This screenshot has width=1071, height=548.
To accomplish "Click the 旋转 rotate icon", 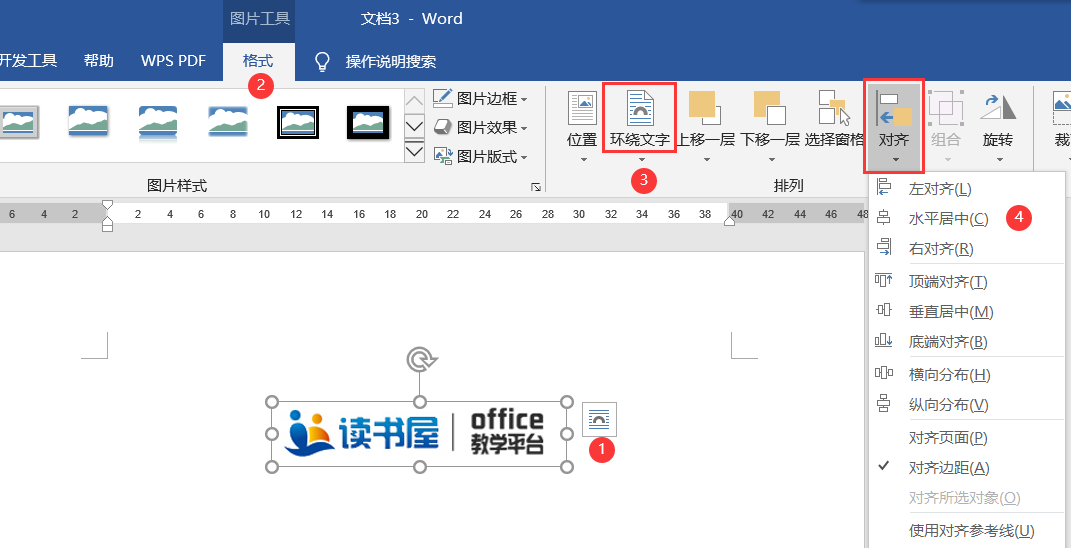I will [x=998, y=108].
